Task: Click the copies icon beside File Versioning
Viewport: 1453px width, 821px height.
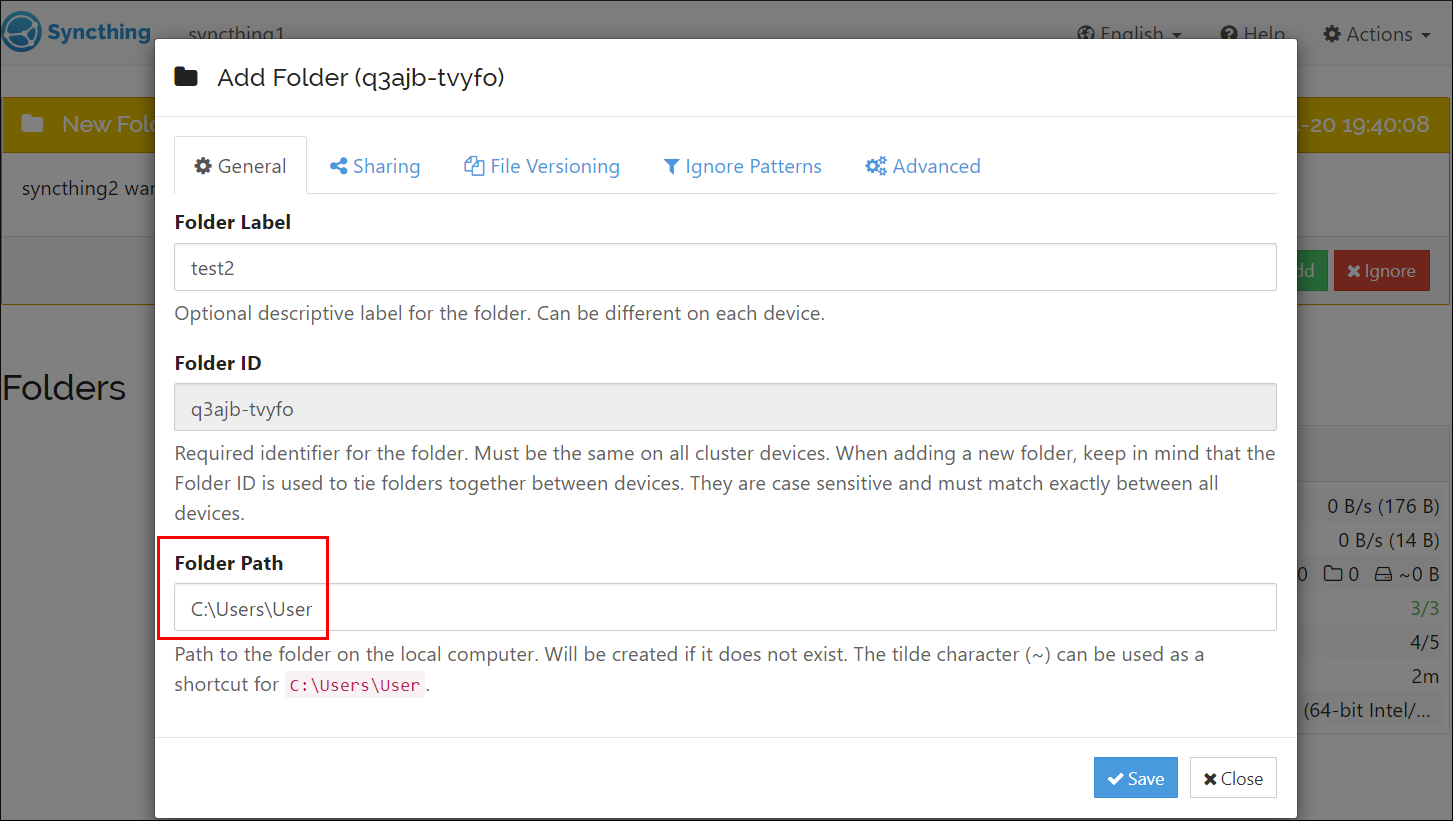Action: pyautogui.click(x=472, y=166)
